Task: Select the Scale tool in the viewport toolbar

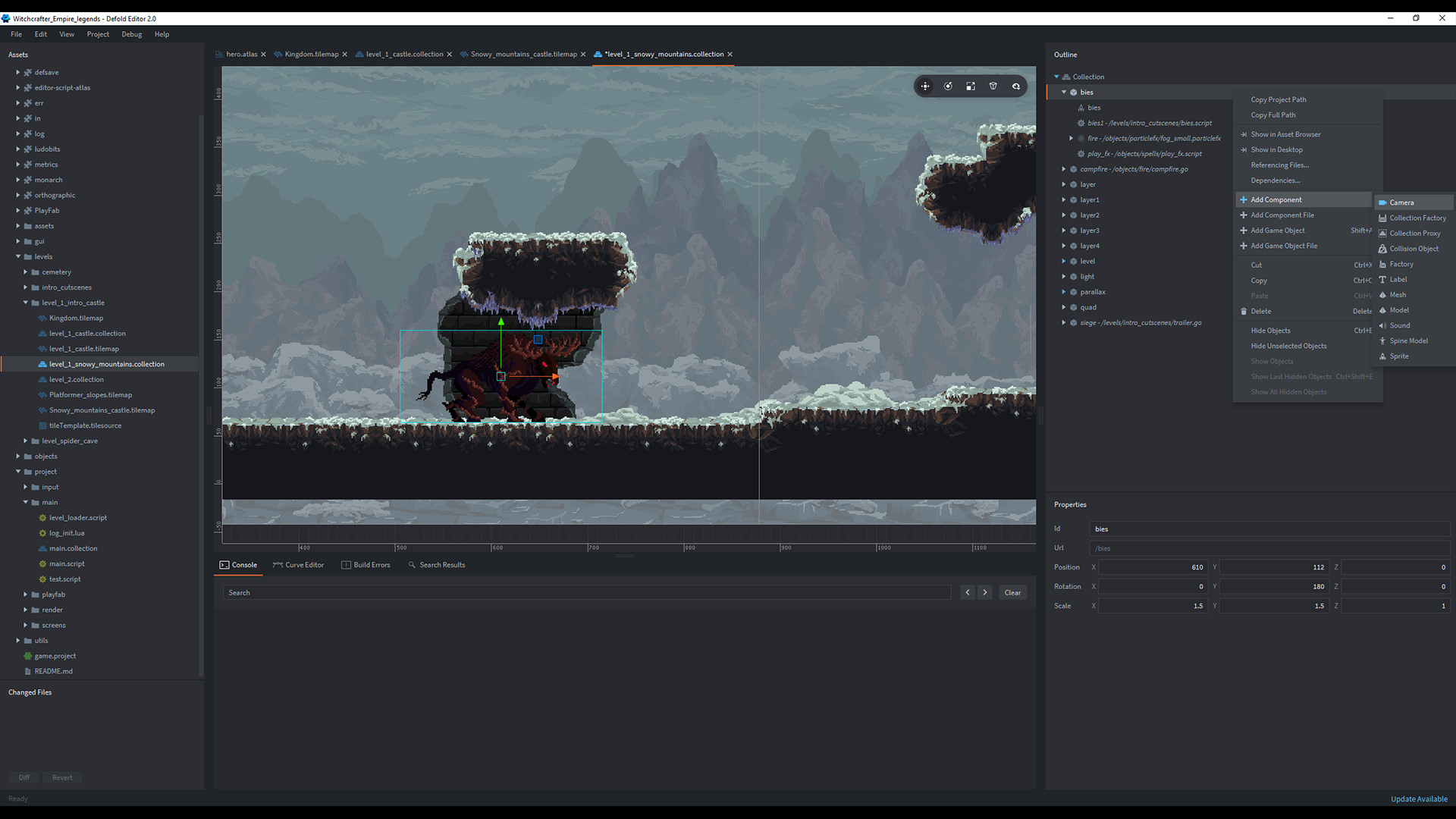Action: click(971, 86)
